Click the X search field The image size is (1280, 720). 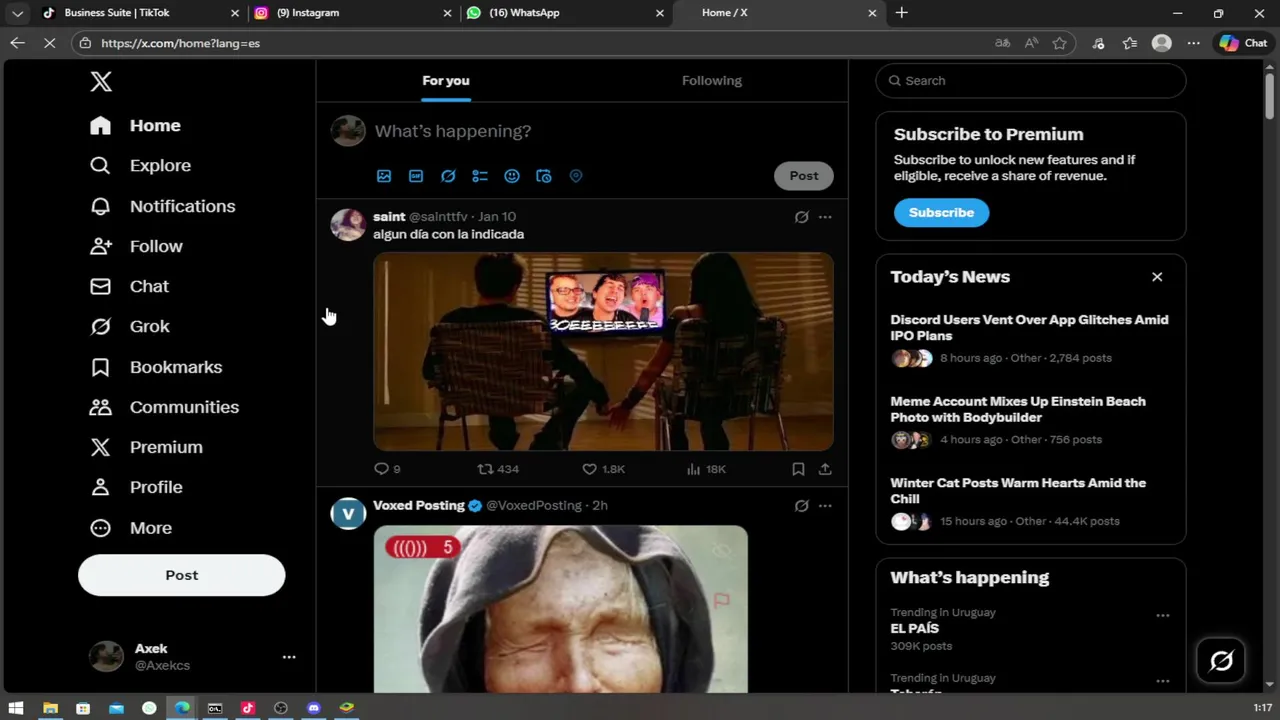click(x=1031, y=81)
